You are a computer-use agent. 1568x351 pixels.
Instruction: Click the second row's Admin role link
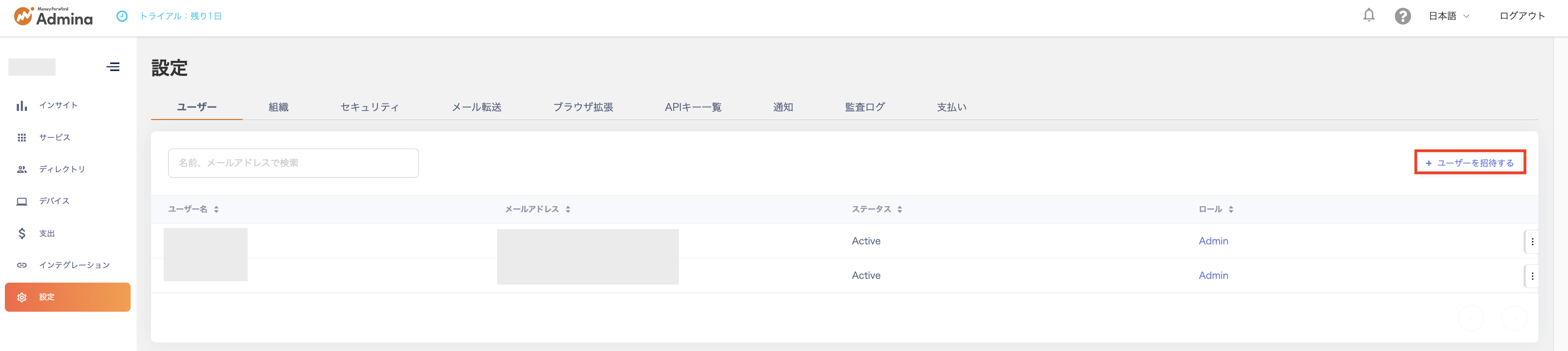(1213, 276)
